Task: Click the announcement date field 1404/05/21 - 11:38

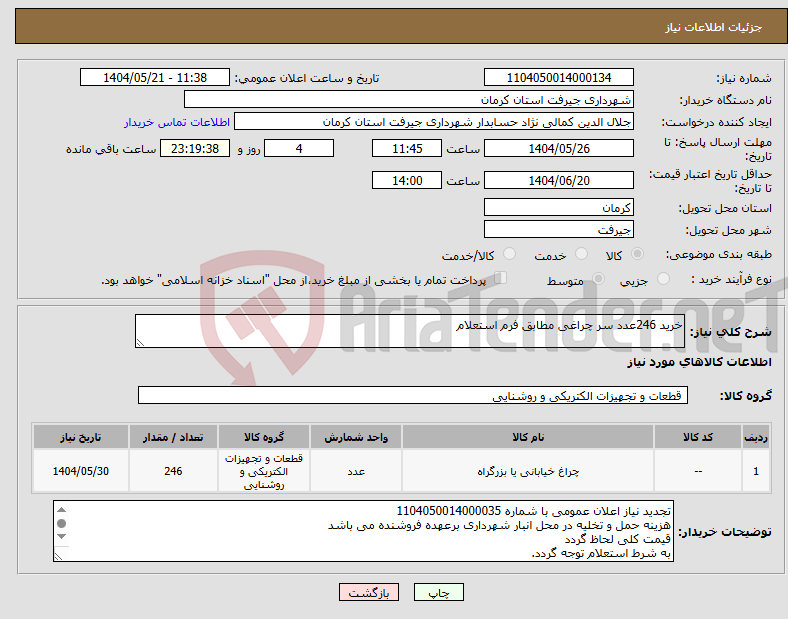Action: point(155,78)
